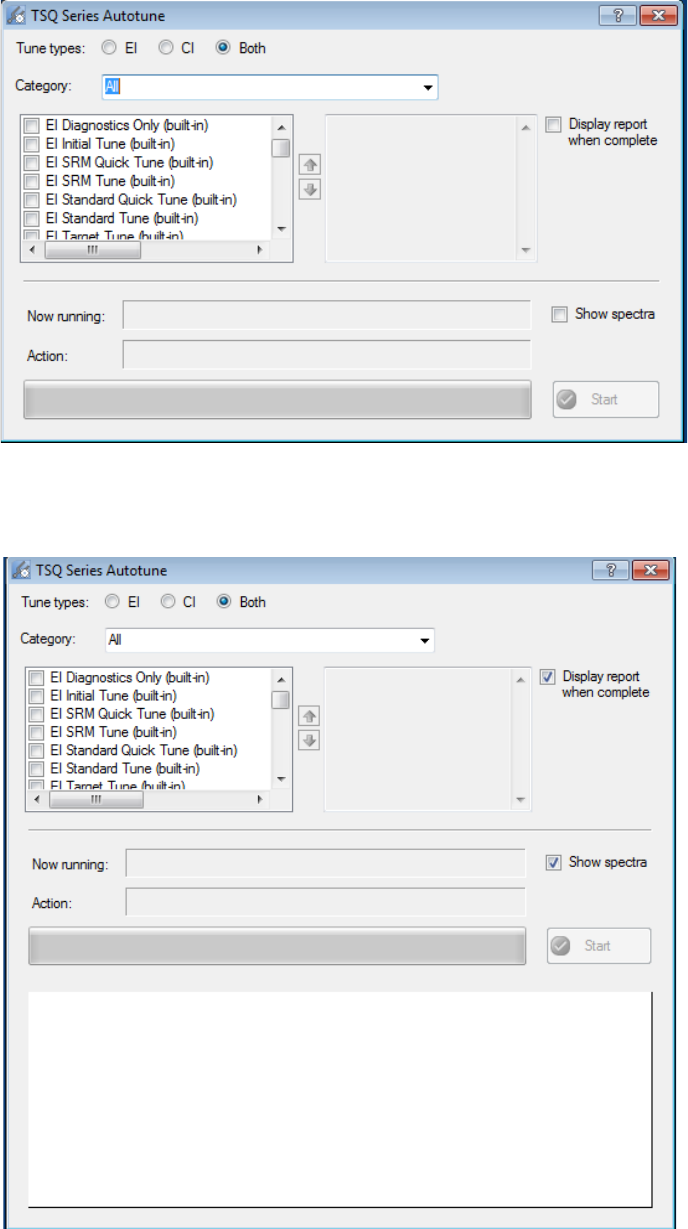The height and width of the screenshot is (1229, 688).
Task: Select the CI tune type in the collapsed Autotune window
Action: click(166, 48)
